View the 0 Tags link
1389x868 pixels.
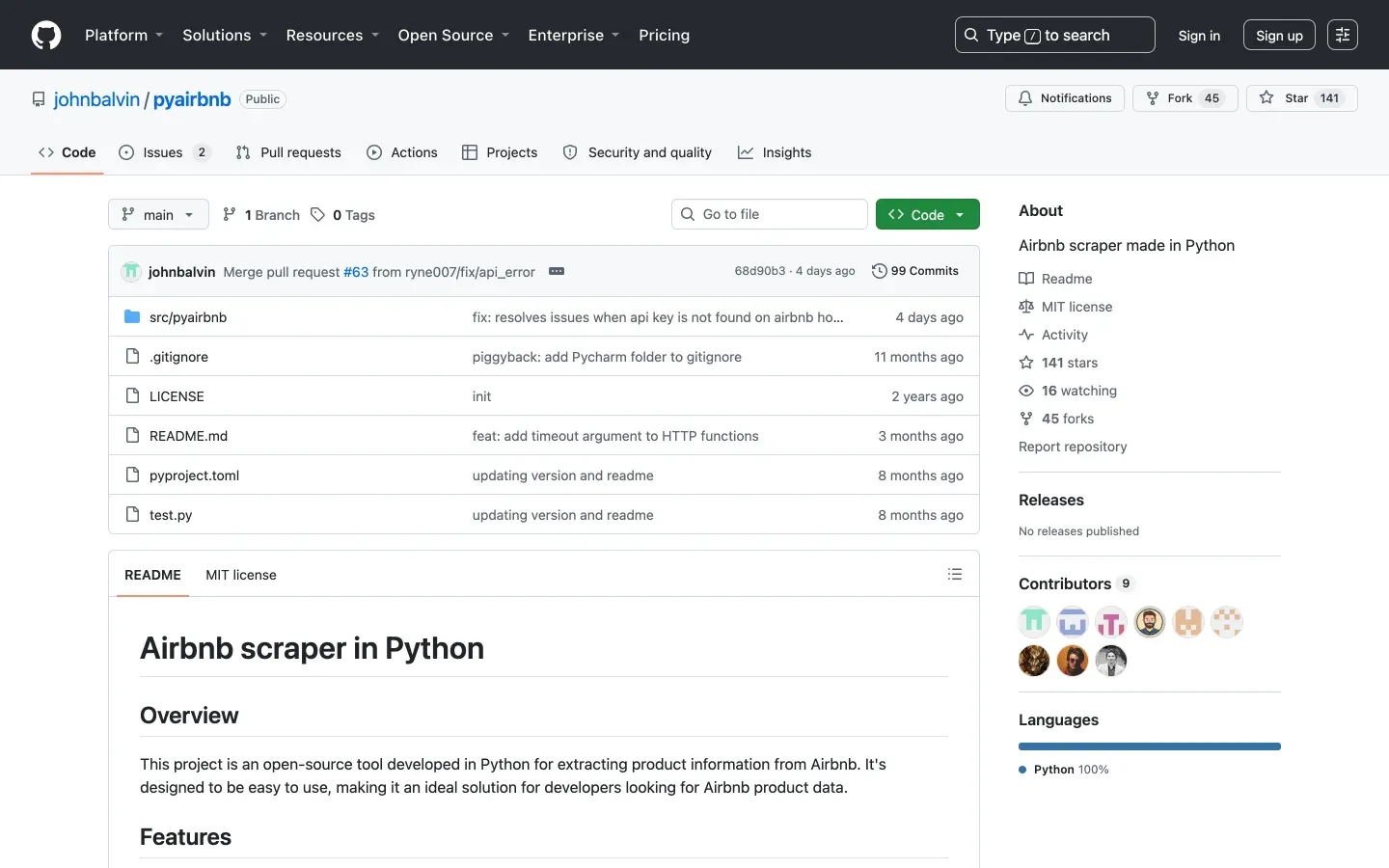tap(342, 215)
